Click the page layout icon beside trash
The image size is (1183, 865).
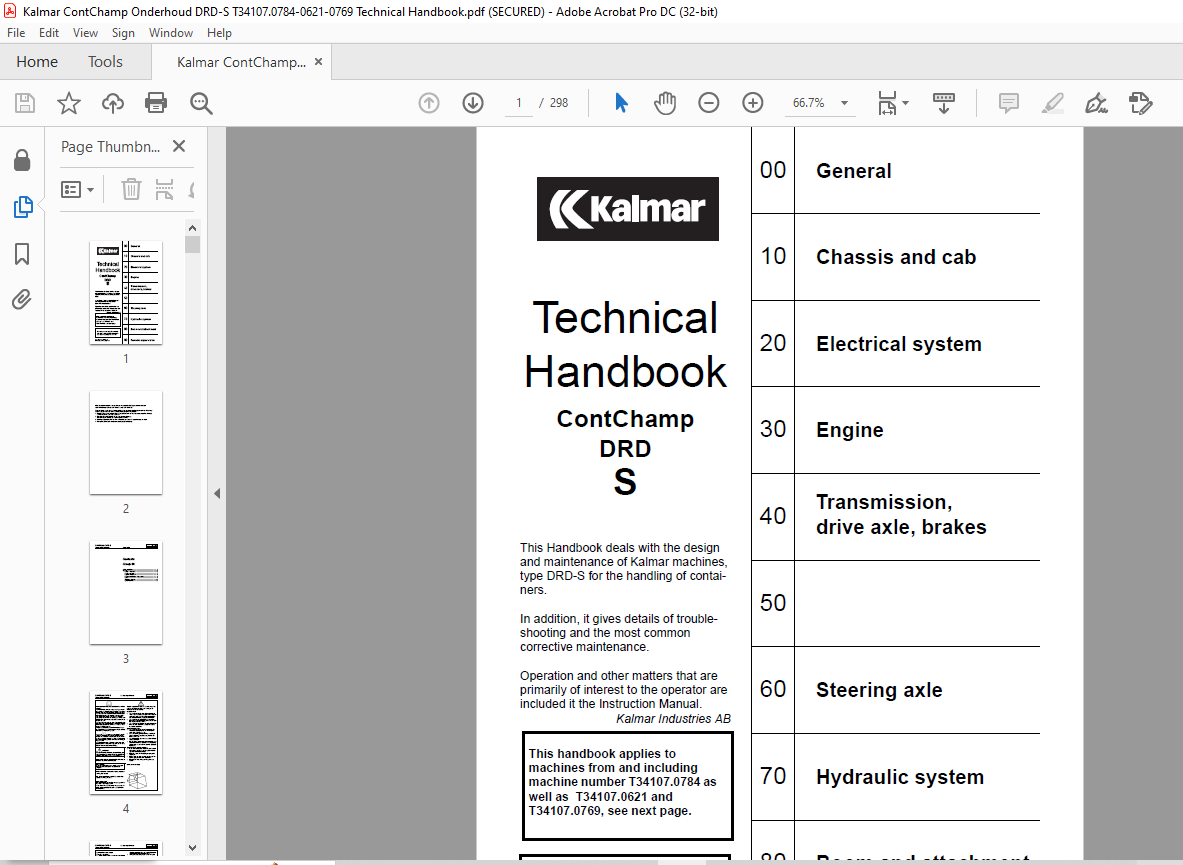click(164, 189)
